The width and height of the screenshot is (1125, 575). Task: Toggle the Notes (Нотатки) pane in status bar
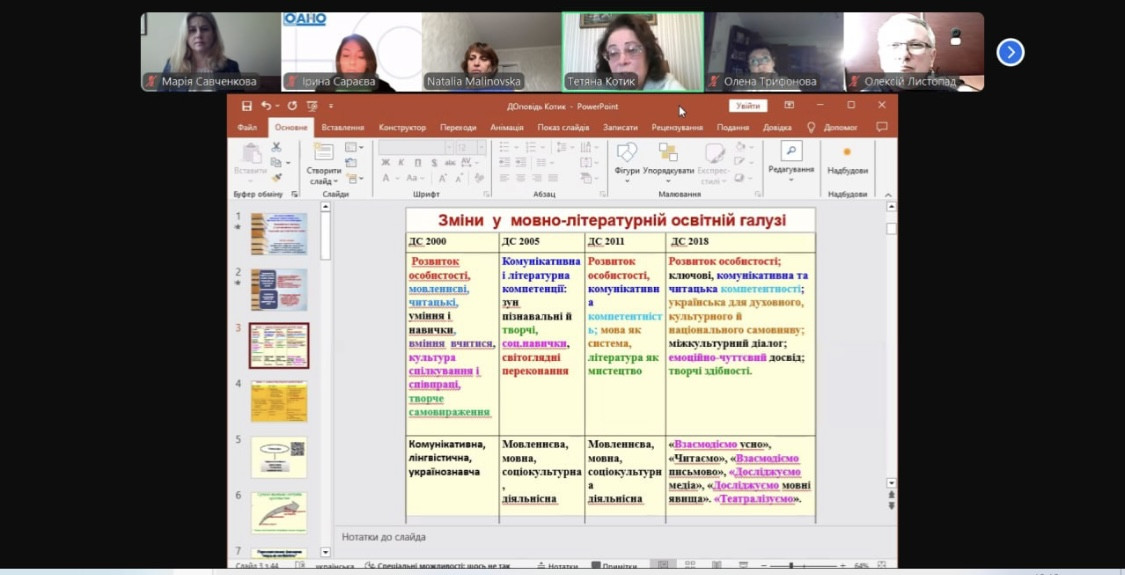557,566
